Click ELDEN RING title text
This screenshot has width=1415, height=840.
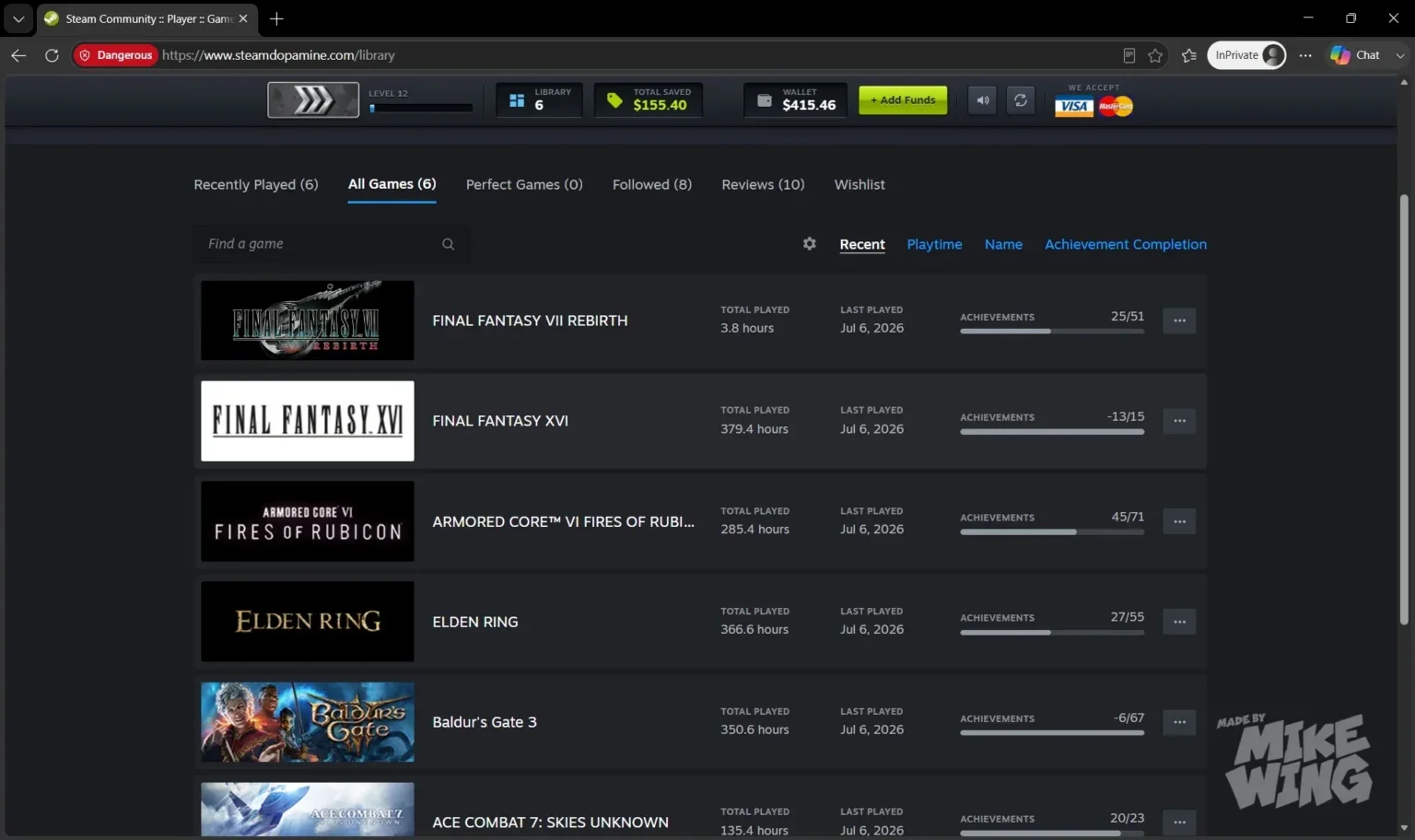pyautogui.click(x=475, y=622)
